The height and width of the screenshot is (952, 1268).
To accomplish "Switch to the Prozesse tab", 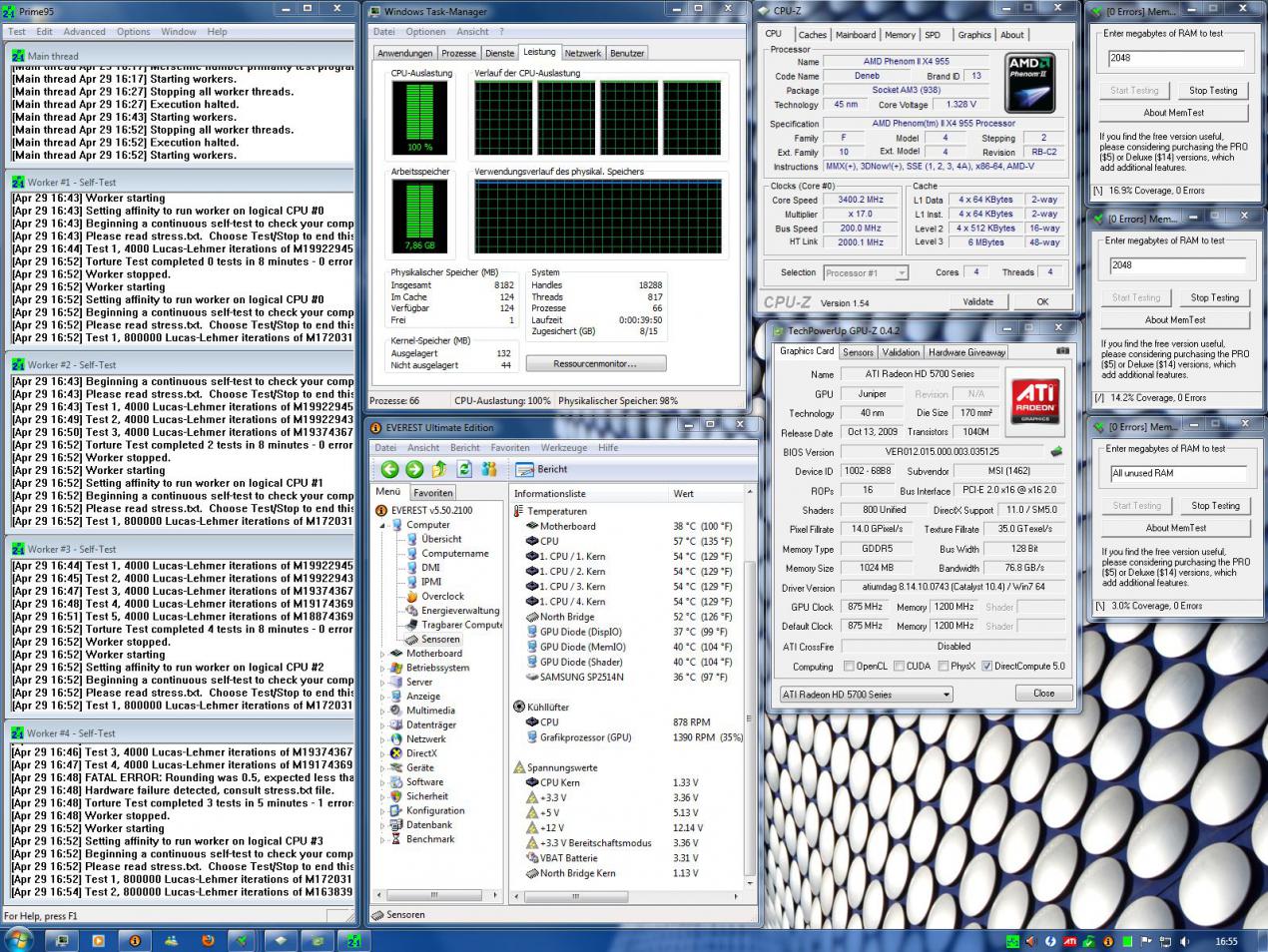I will [458, 53].
